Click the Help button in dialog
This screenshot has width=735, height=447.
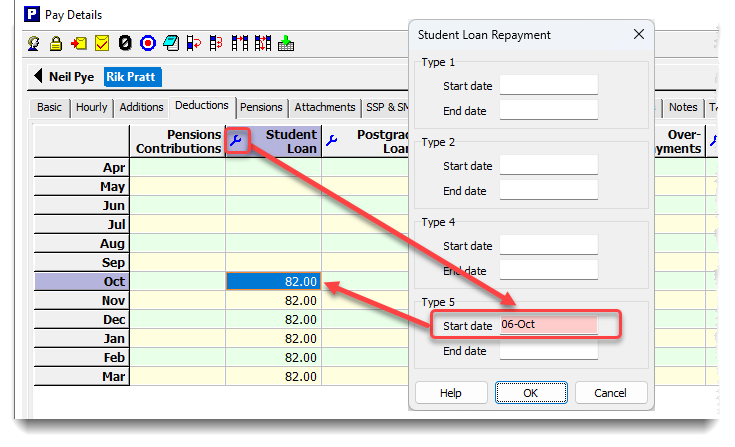click(x=451, y=393)
